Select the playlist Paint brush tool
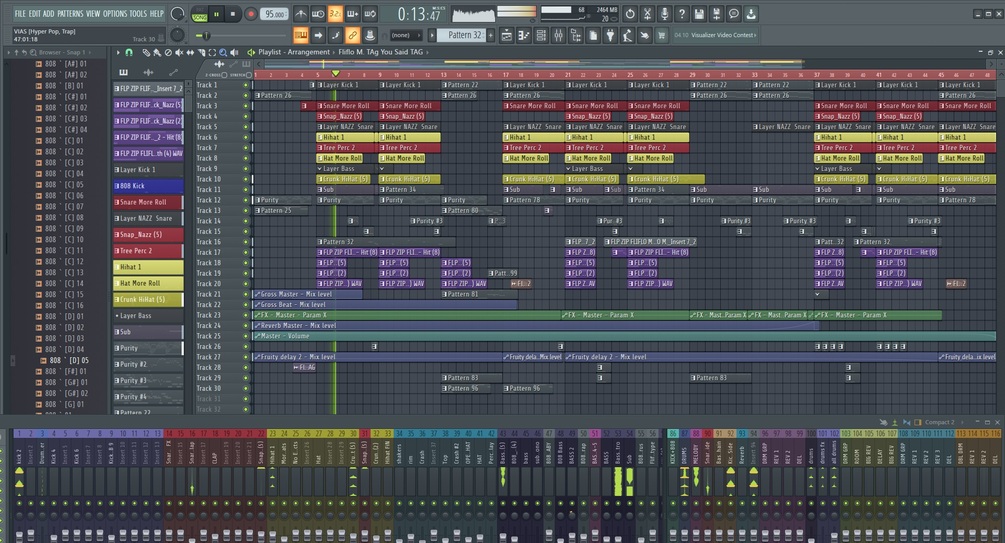Screen dimensions: 1005x543 pos(157,53)
